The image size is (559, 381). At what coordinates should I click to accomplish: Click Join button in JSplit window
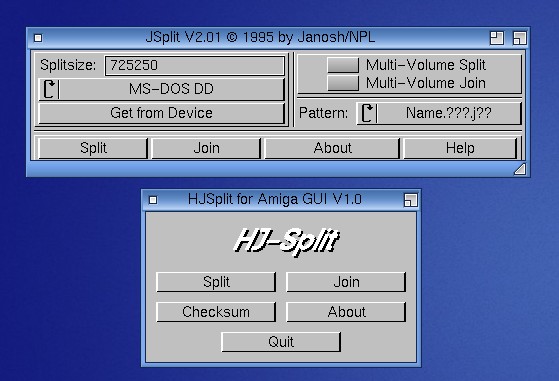(x=206, y=148)
